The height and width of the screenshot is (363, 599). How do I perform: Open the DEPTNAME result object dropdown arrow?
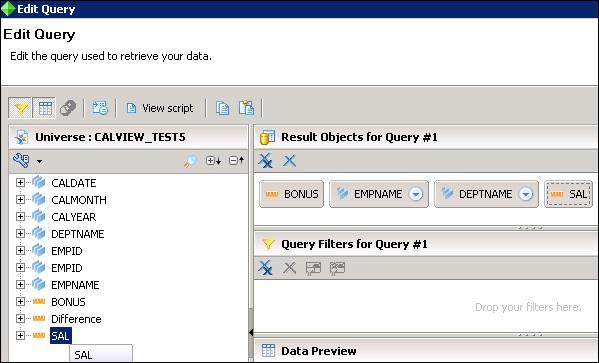[526, 194]
